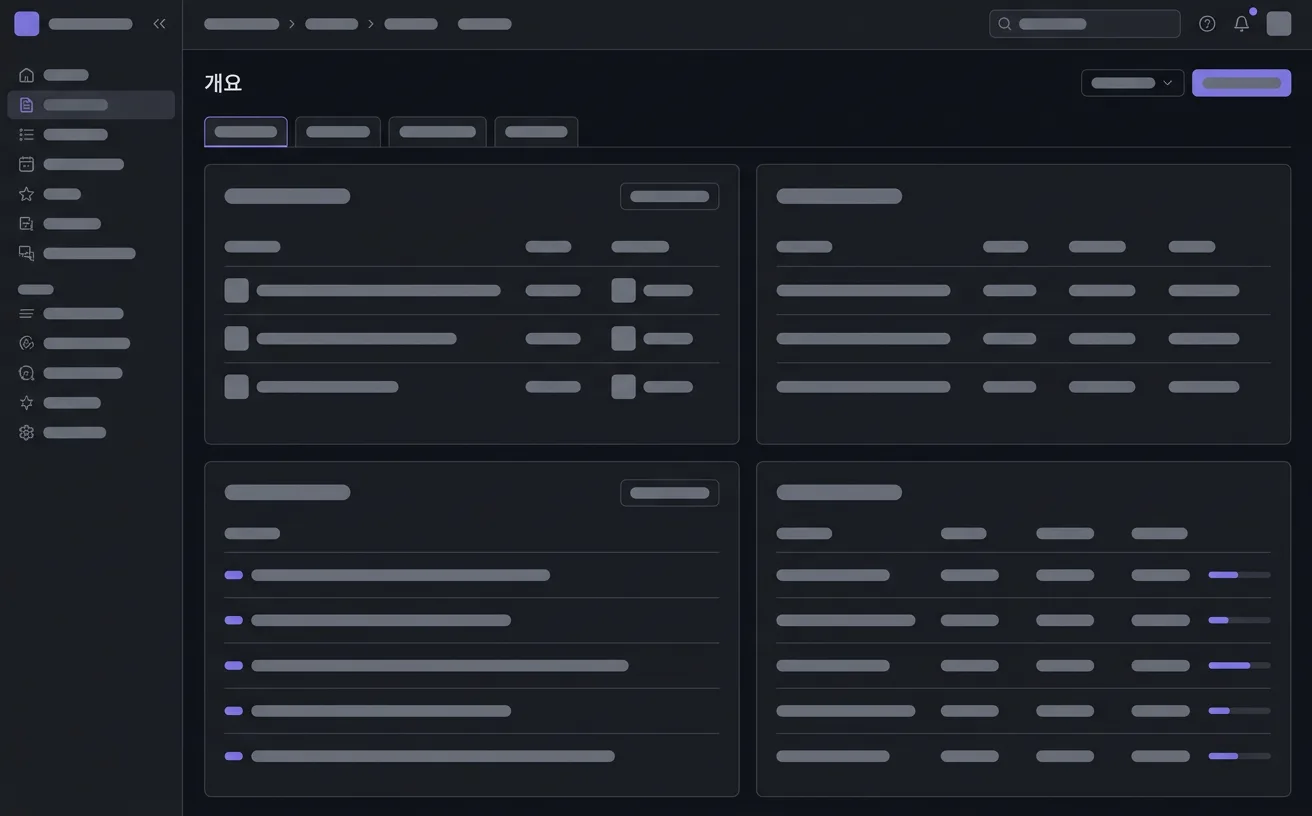Open the home icon in the sidebar
This screenshot has width=1312, height=816.
tap(26, 75)
